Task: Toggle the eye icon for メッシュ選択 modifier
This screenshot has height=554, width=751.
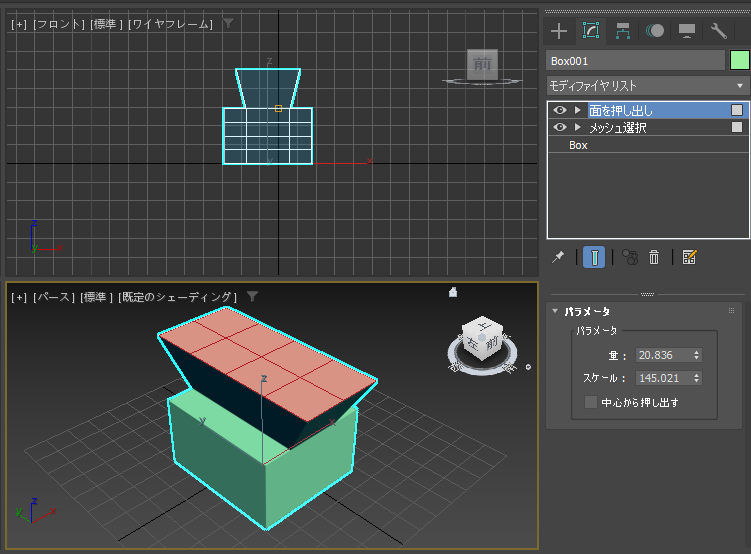Action: [560, 127]
